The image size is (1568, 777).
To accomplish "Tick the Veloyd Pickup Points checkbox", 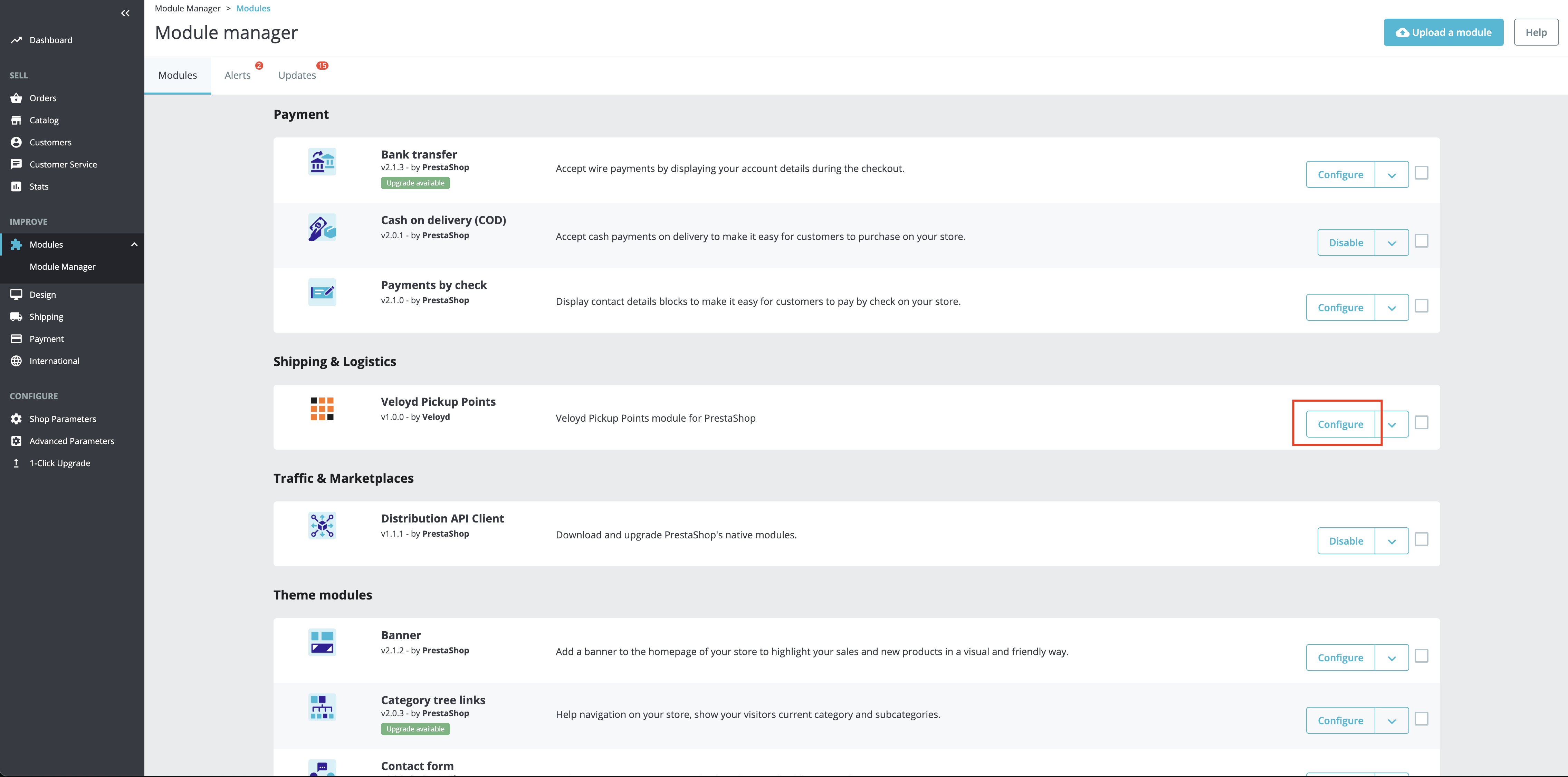I will (x=1421, y=423).
